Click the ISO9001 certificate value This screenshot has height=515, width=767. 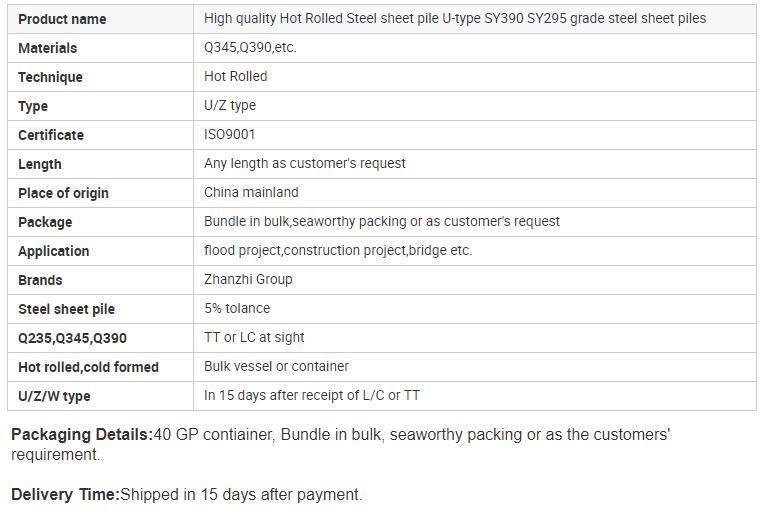pyautogui.click(x=229, y=134)
